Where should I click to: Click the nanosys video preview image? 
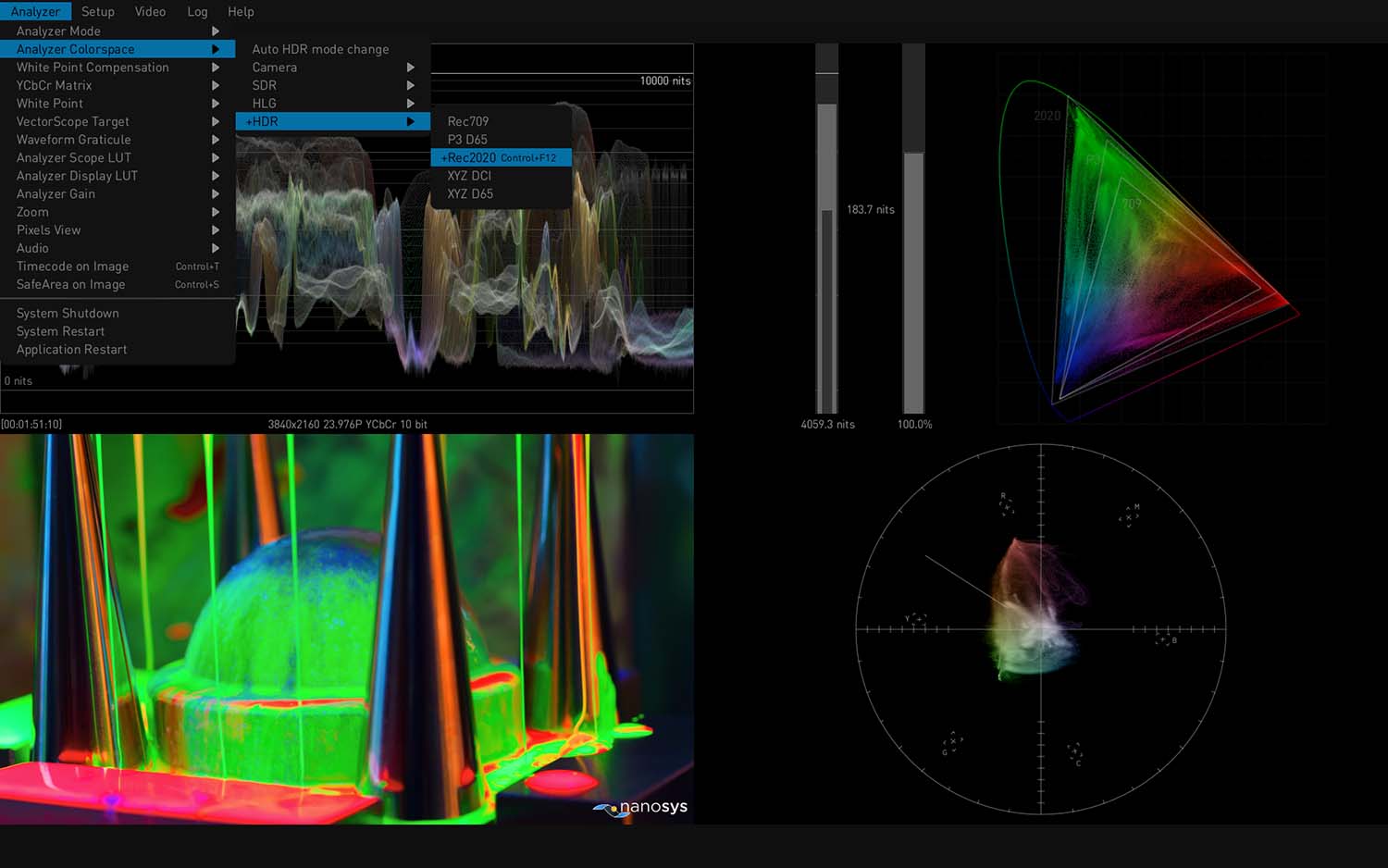point(346,629)
